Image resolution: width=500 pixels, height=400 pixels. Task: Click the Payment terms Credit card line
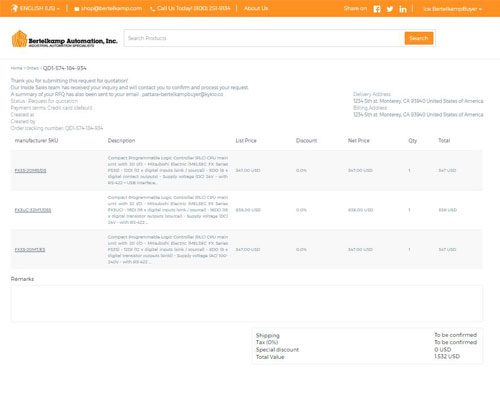tap(51, 108)
